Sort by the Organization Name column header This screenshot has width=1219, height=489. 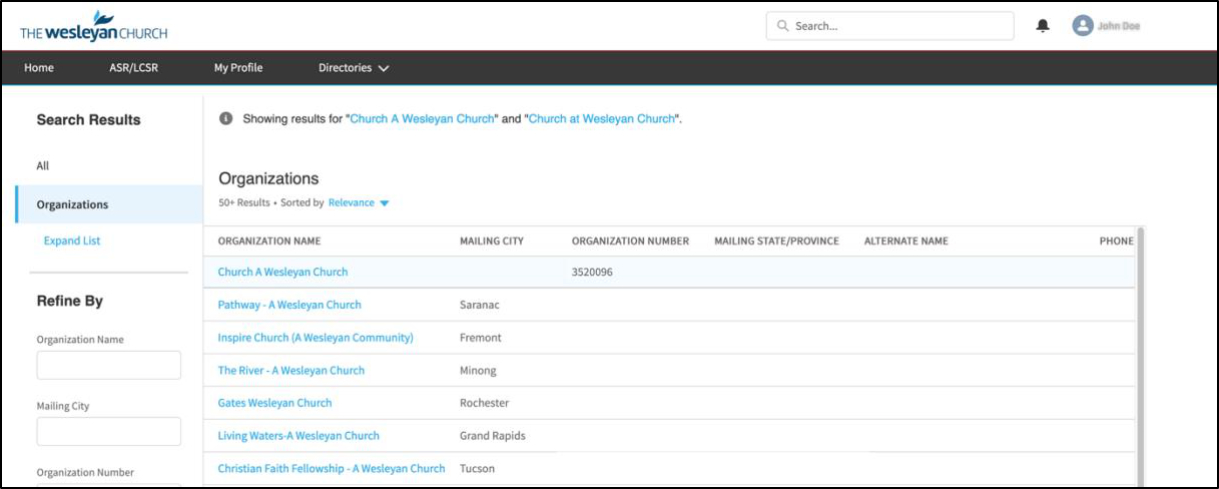pyautogui.click(x=269, y=241)
